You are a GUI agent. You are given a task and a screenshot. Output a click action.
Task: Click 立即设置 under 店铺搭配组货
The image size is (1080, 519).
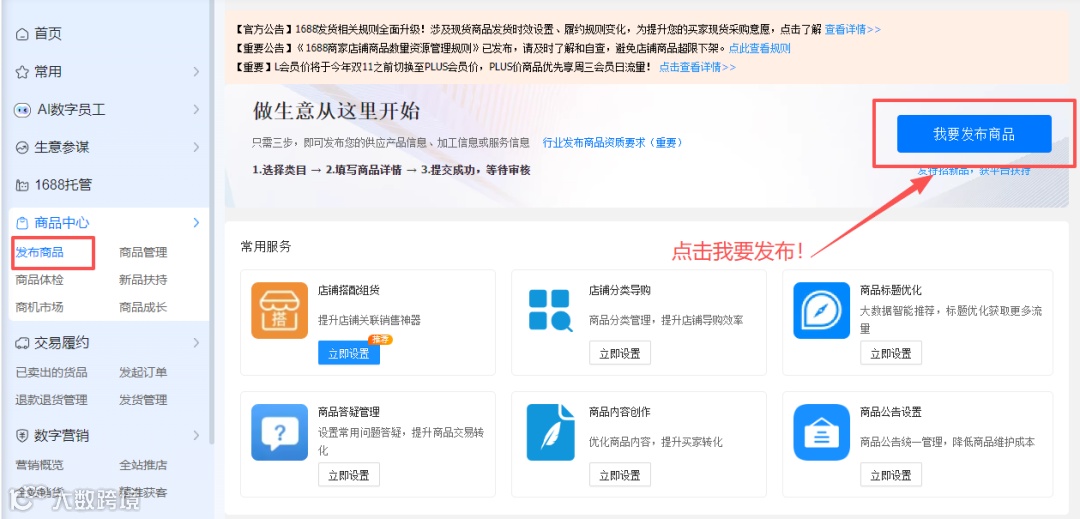(349, 354)
